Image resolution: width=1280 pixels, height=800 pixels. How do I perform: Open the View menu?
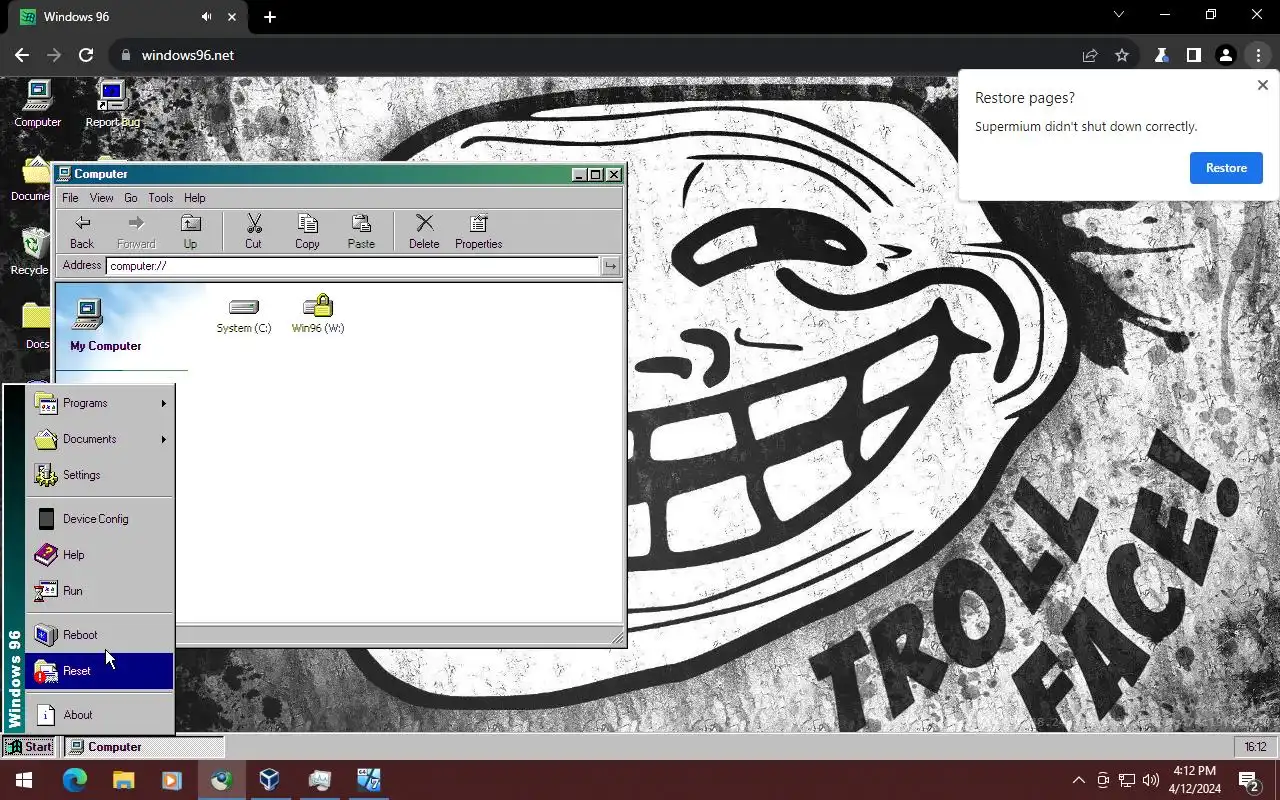102,198
